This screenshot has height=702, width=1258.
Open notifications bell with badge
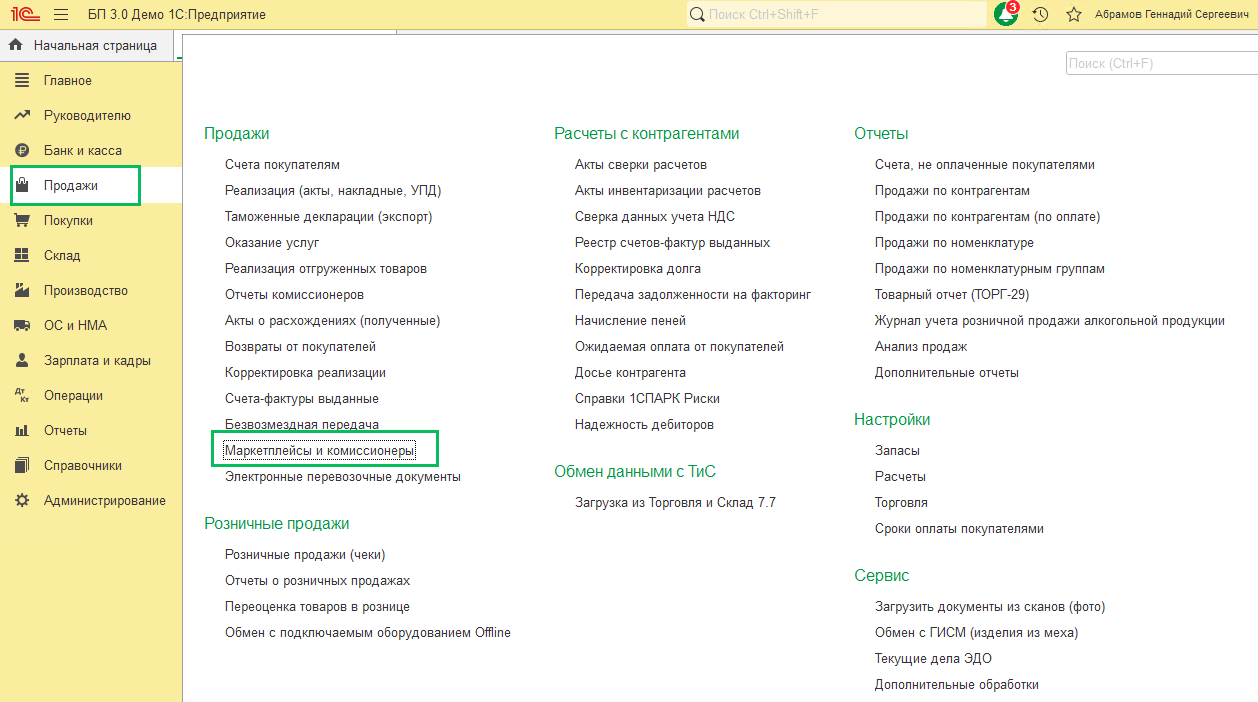click(x=1005, y=15)
